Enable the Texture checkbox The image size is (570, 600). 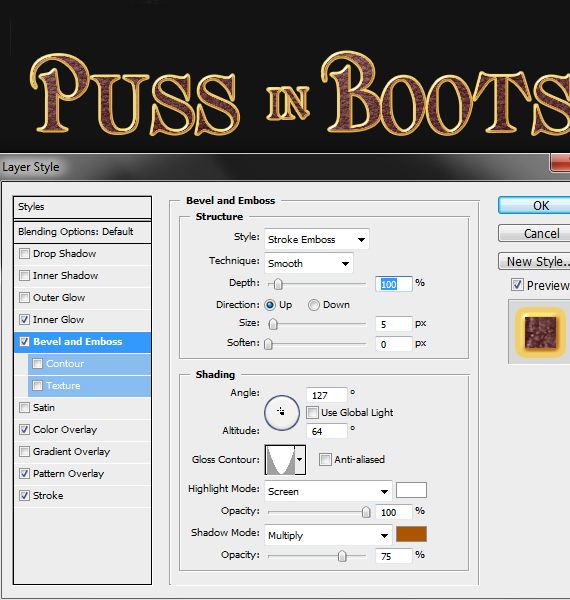[x=37, y=385]
